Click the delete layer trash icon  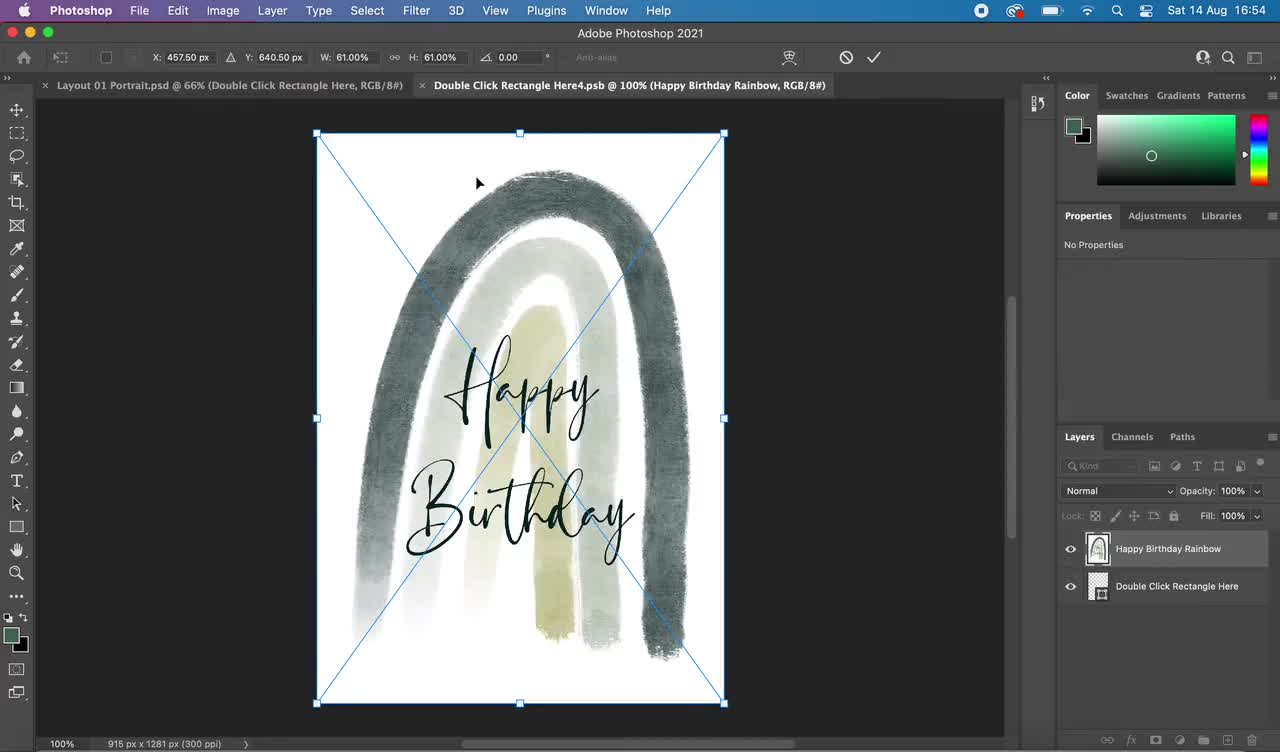[1252, 740]
